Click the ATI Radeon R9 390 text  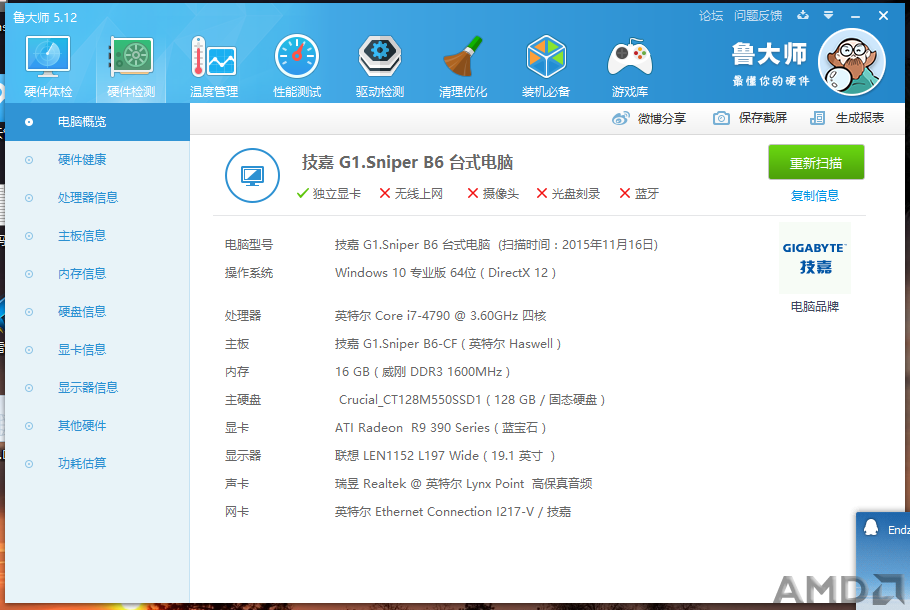point(440,428)
